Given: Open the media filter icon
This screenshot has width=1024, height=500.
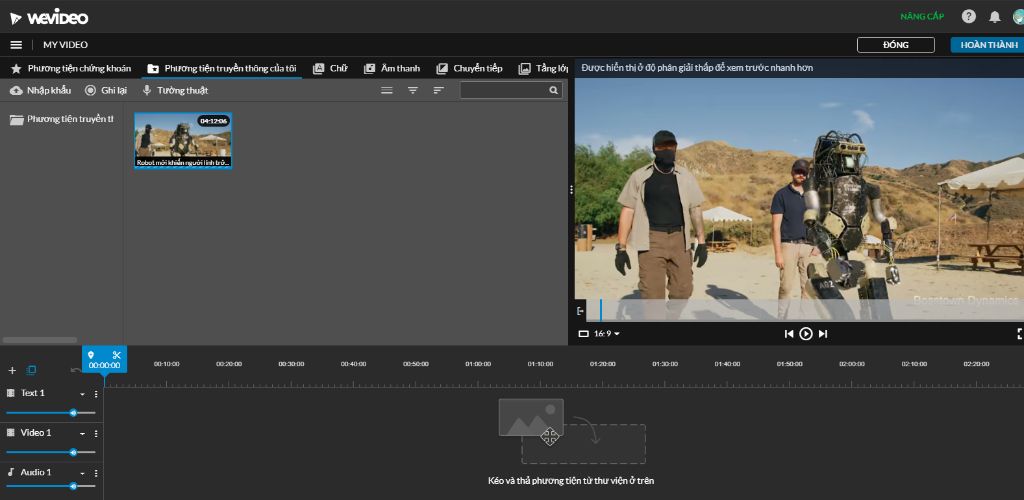Looking at the screenshot, I should [x=413, y=91].
